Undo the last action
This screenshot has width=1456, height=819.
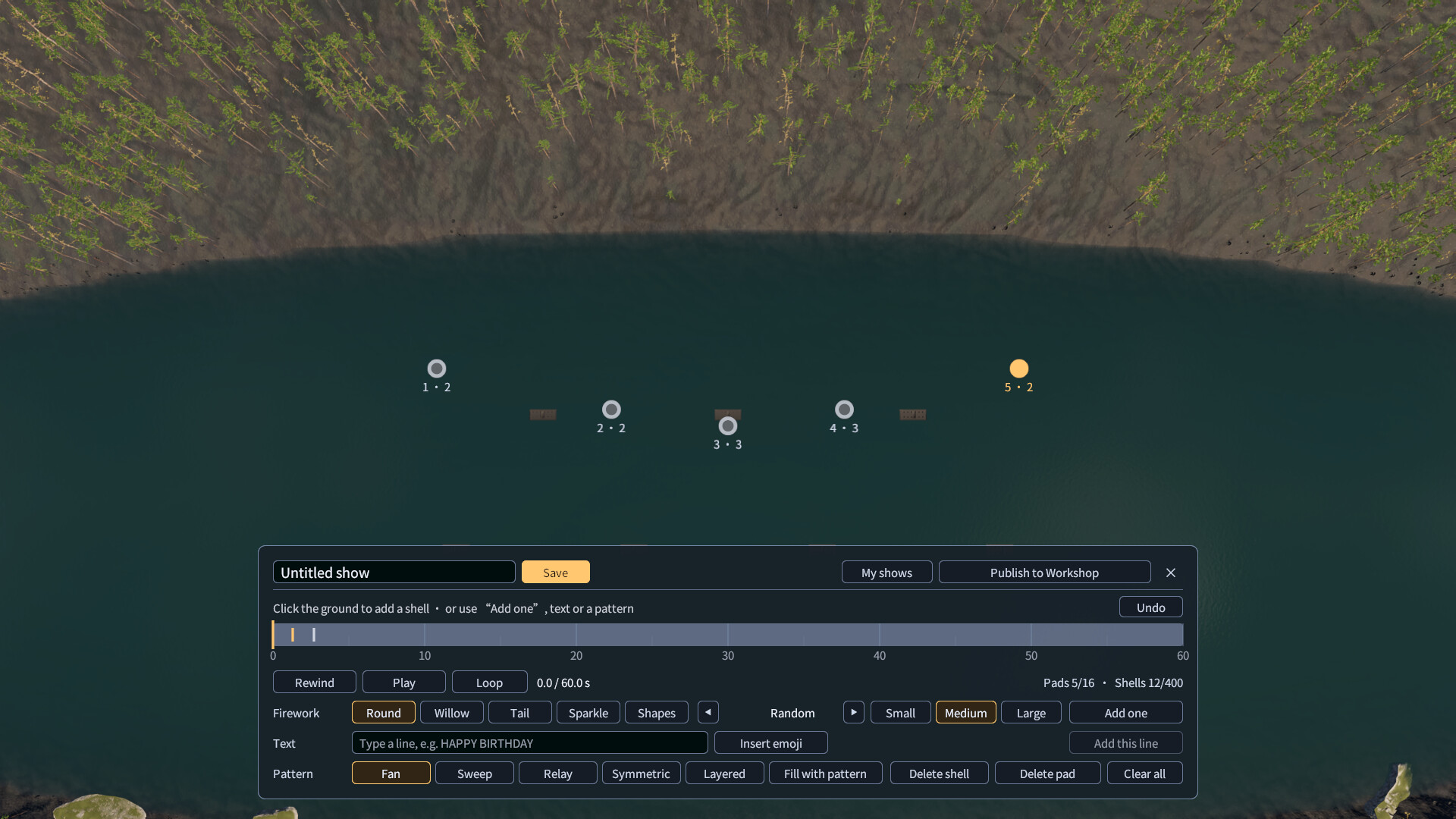click(1151, 607)
